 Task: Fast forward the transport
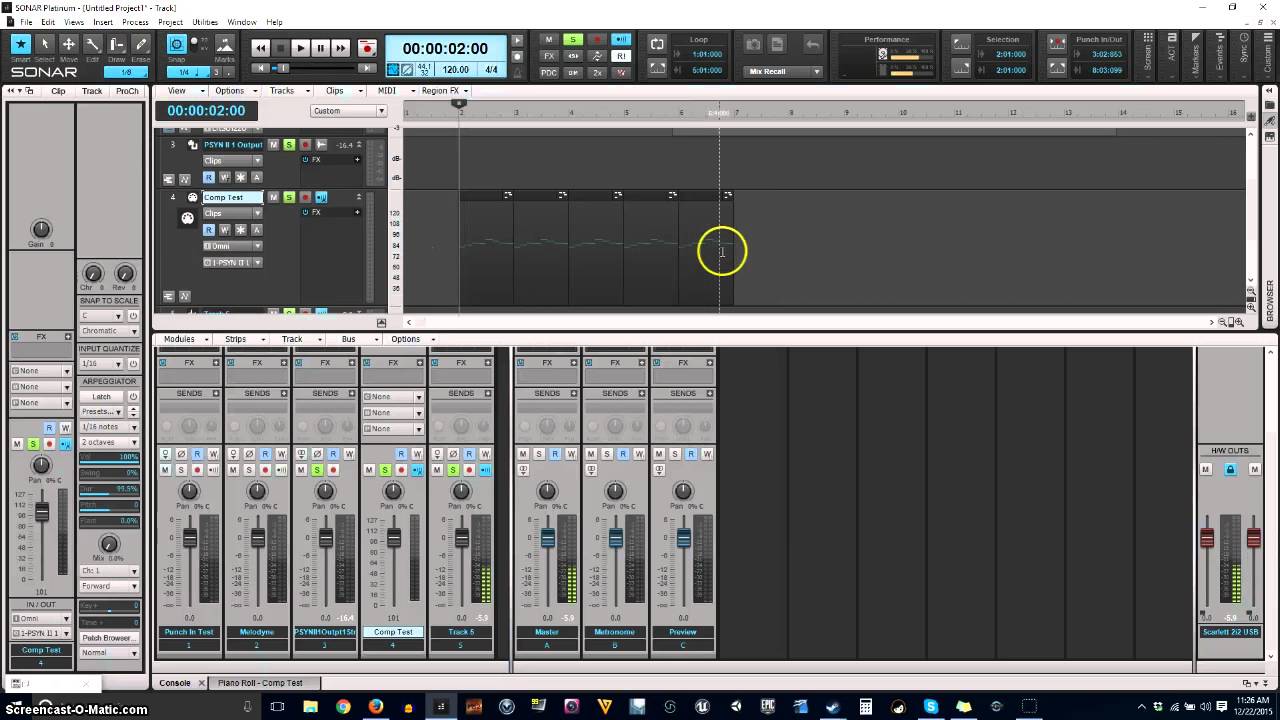341,47
